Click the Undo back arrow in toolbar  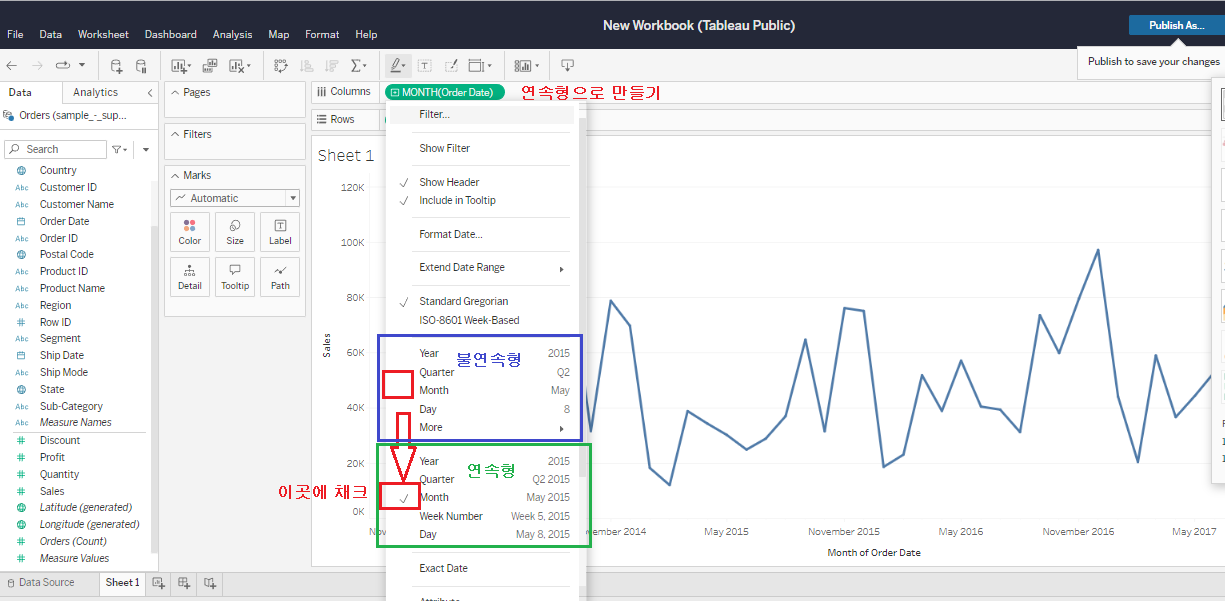[x=12, y=66]
